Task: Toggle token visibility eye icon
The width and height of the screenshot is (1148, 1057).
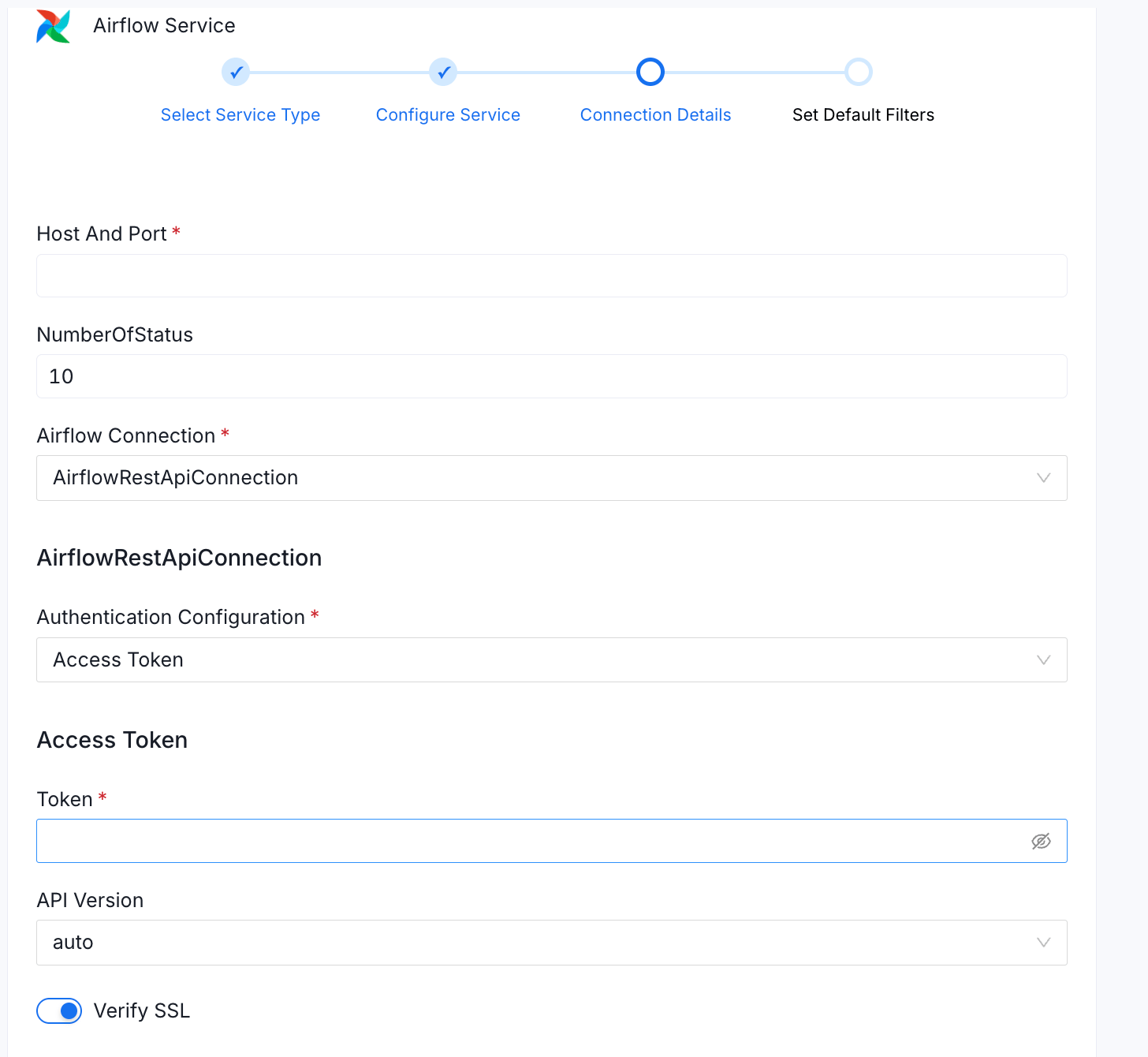Action: click(1041, 841)
